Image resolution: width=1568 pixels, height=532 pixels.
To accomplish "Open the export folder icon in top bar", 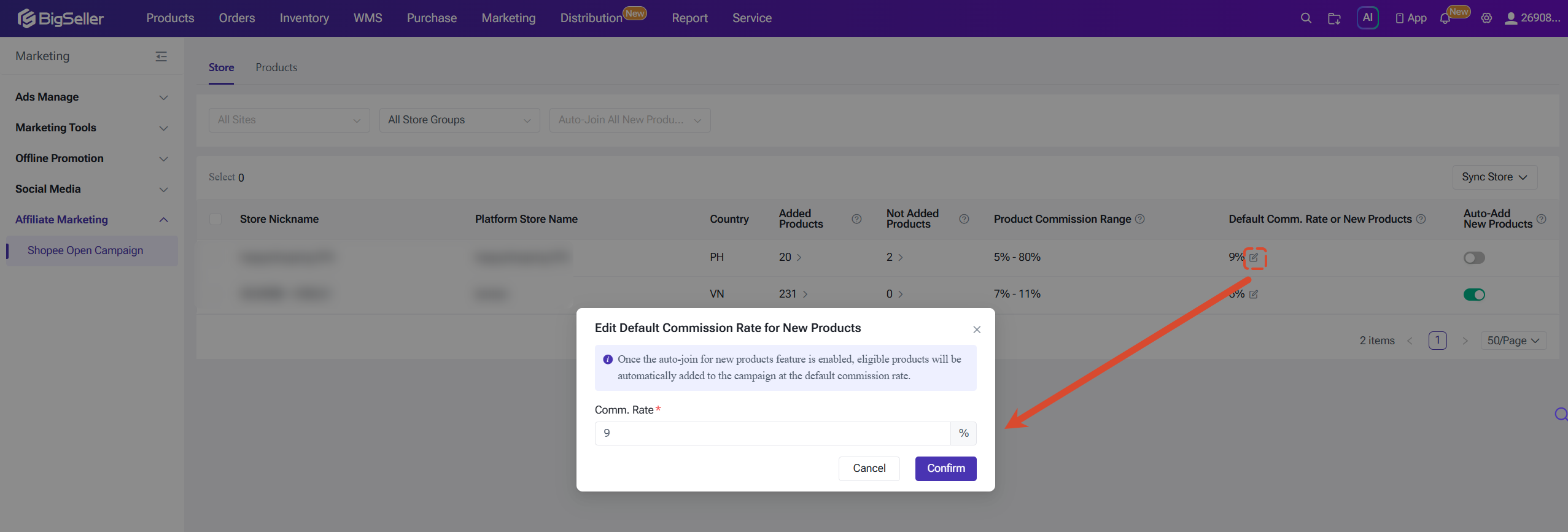I will click(x=1334, y=18).
